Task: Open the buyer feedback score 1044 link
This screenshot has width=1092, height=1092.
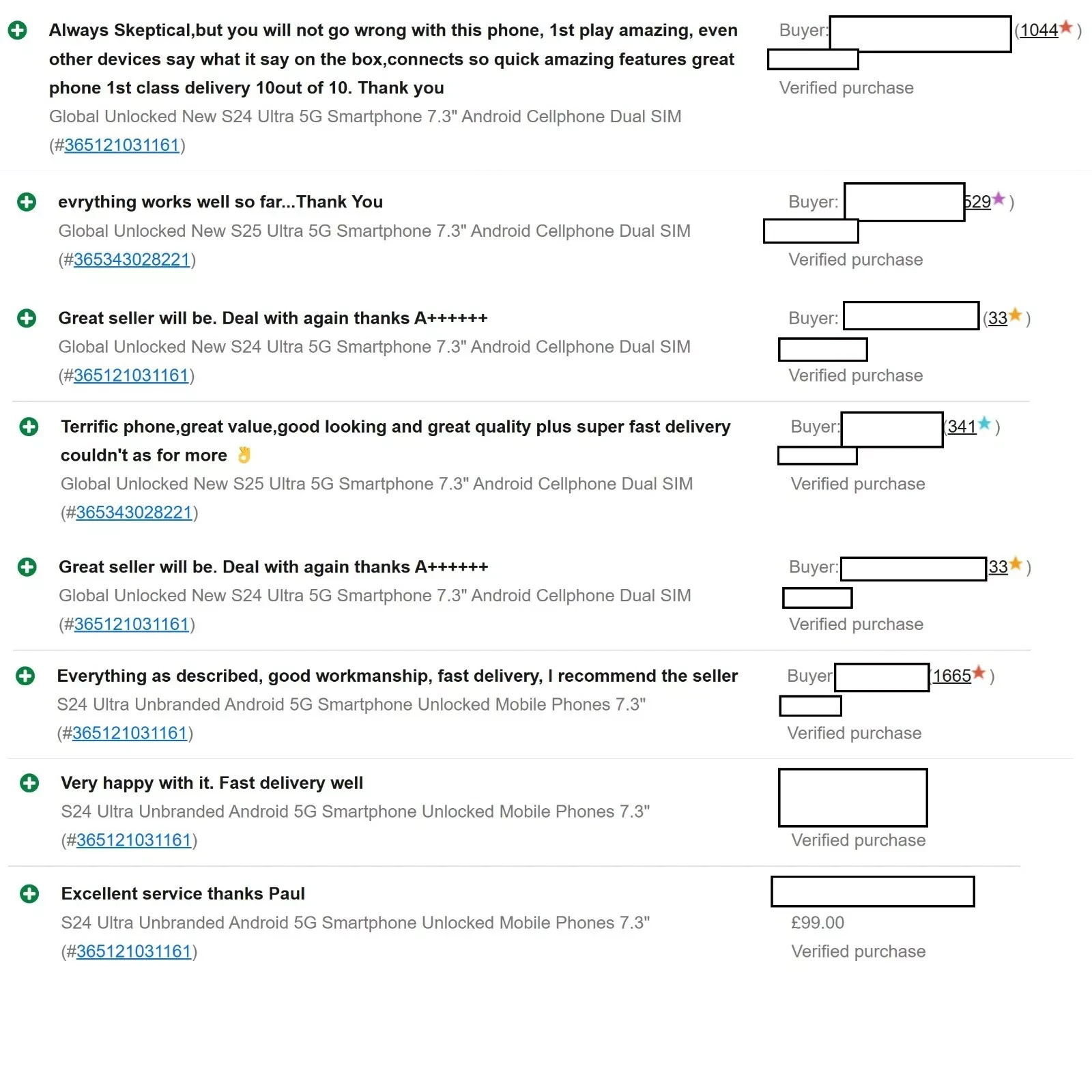Action: [x=1039, y=31]
